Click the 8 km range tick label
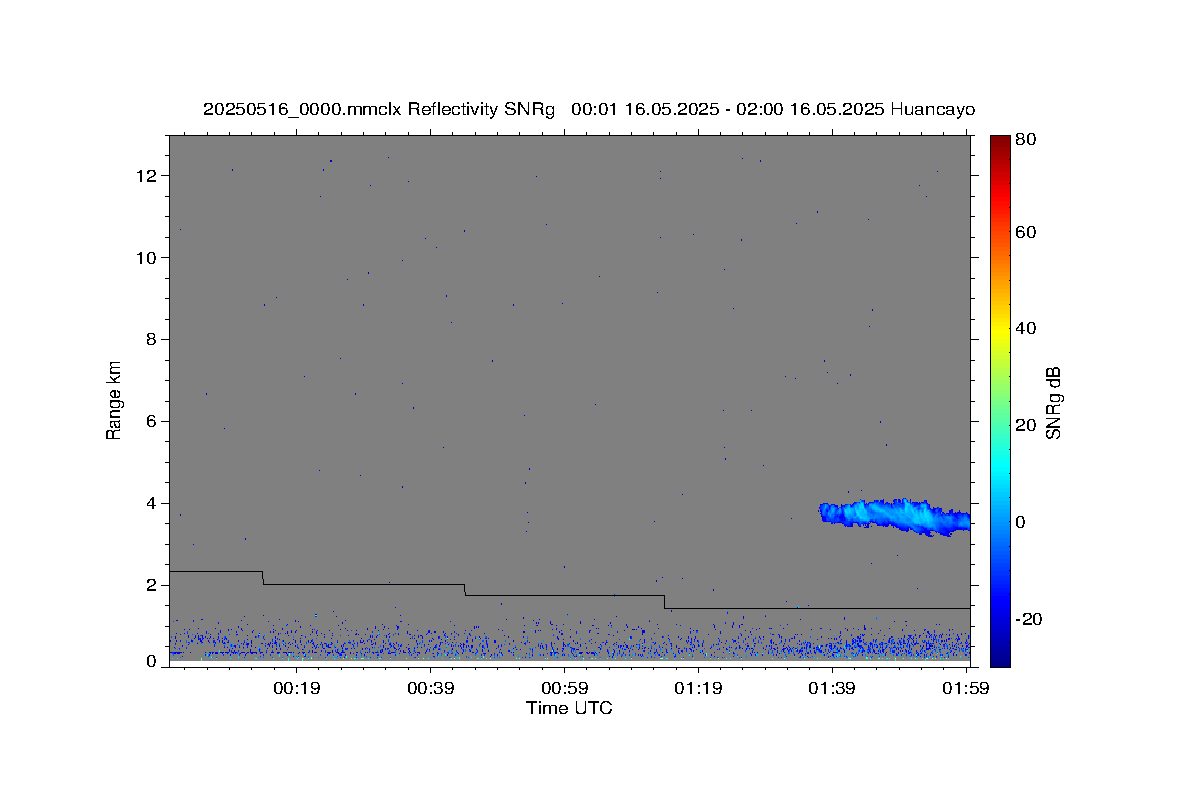 tap(153, 340)
